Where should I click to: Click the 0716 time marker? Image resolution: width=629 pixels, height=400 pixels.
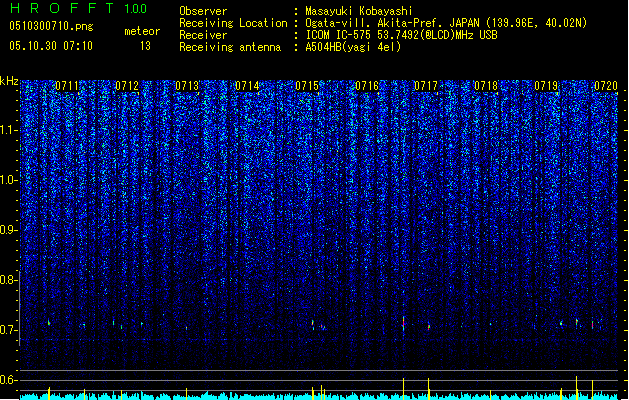point(367,86)
